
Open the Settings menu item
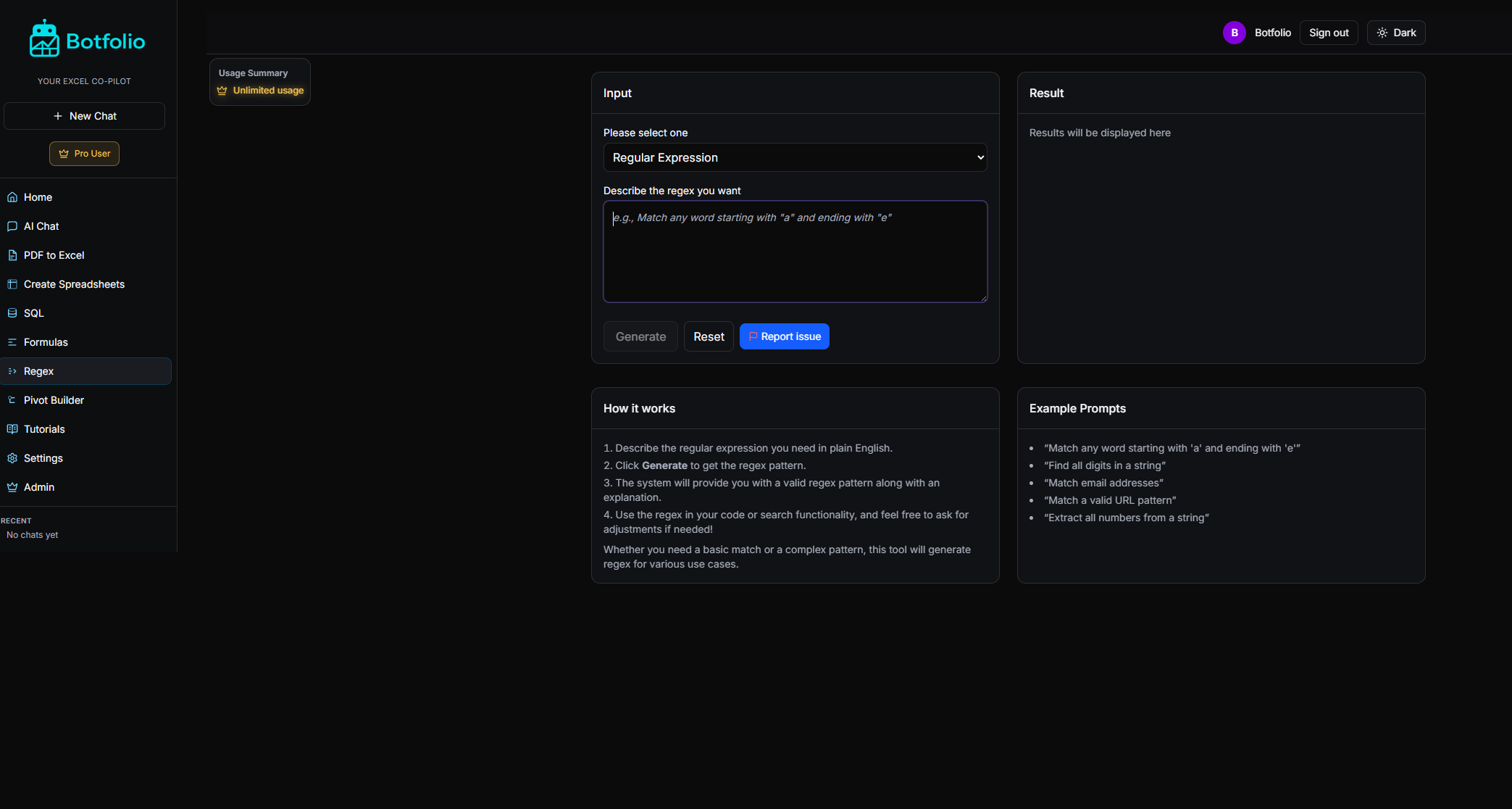[x=44, y=457]
